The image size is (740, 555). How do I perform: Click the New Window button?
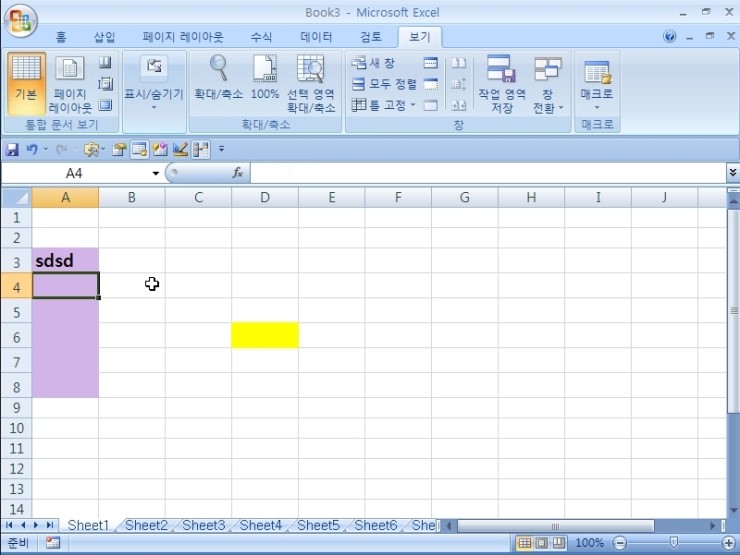click(374, 63)
